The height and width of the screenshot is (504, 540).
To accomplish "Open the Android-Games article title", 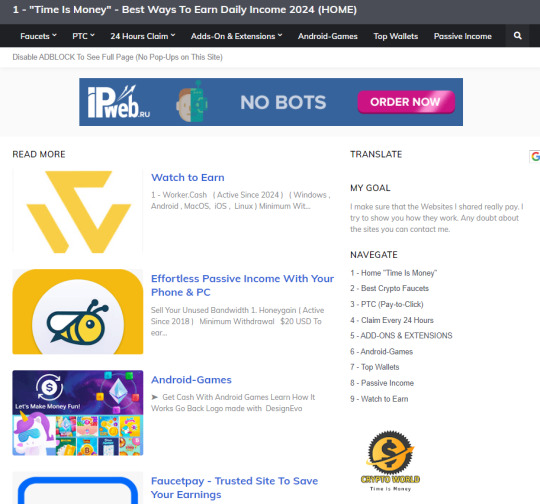I will 191,380.
